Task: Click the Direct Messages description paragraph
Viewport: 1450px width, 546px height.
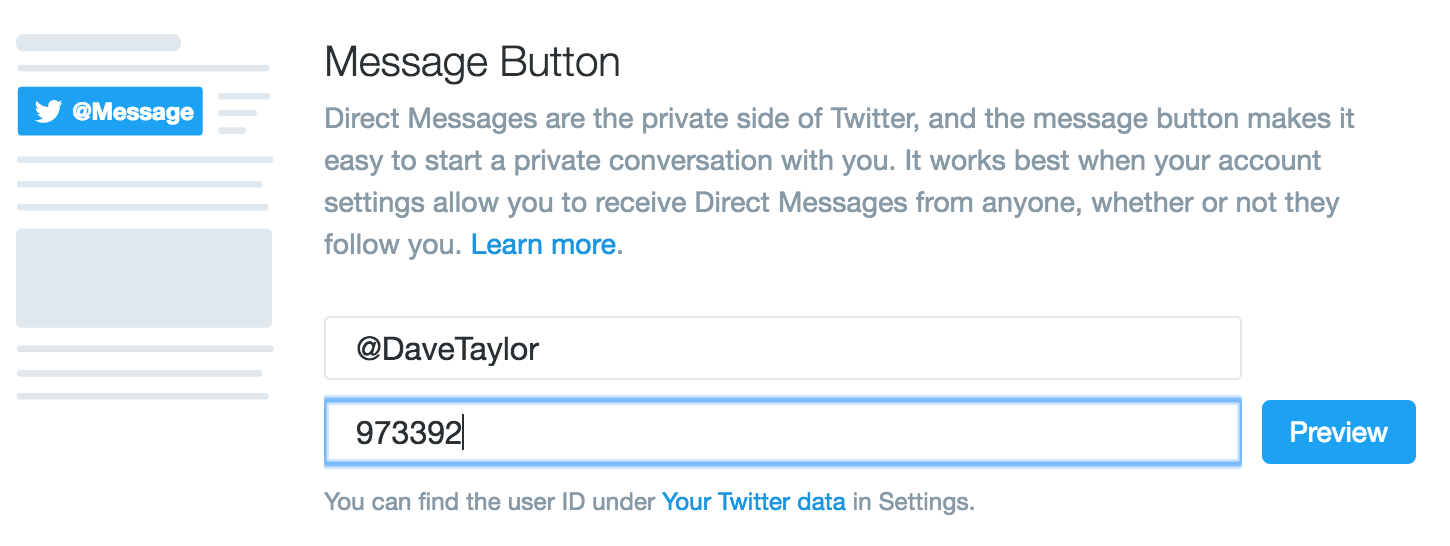Action: 838,182
